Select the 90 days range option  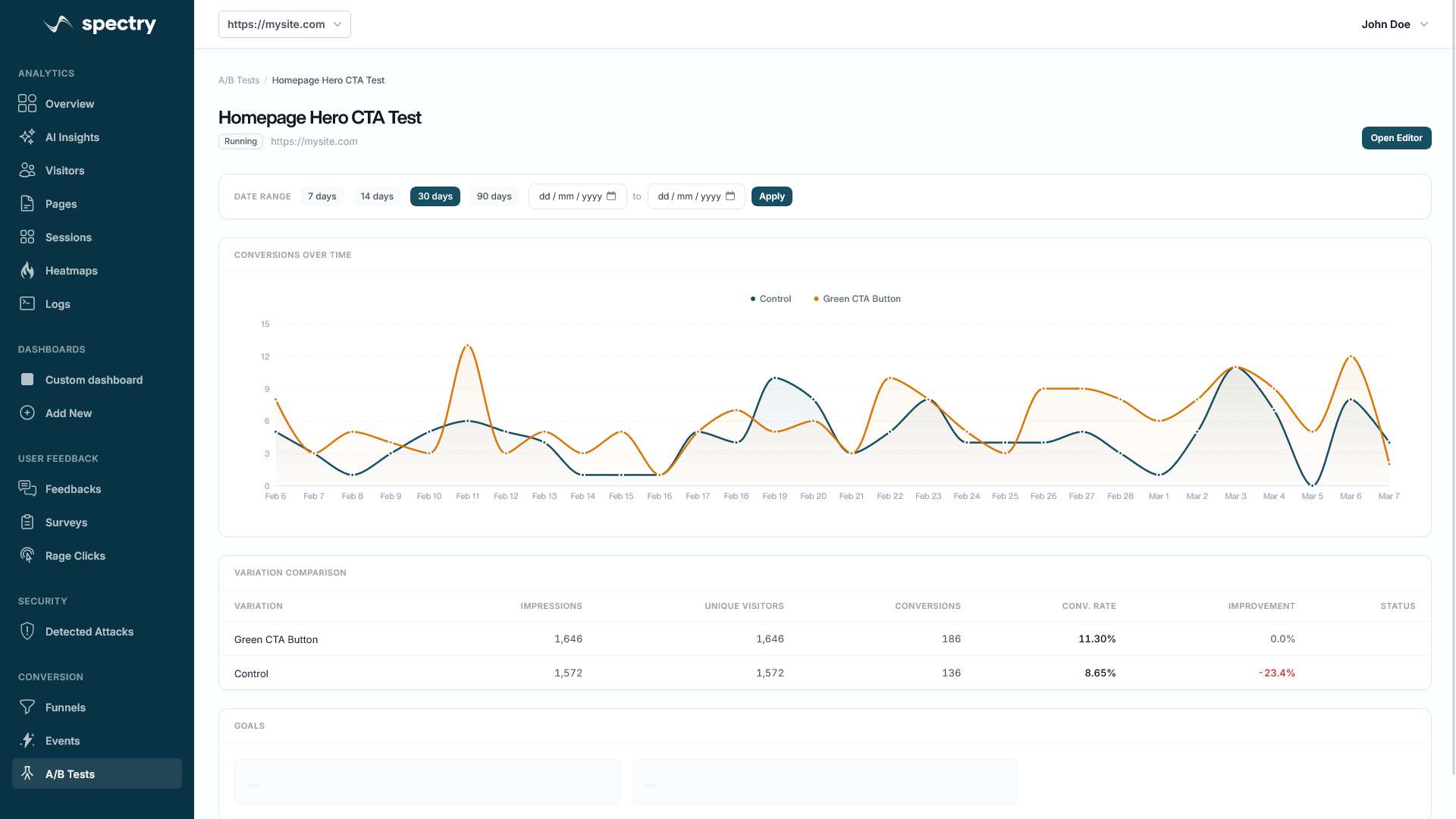494,196
